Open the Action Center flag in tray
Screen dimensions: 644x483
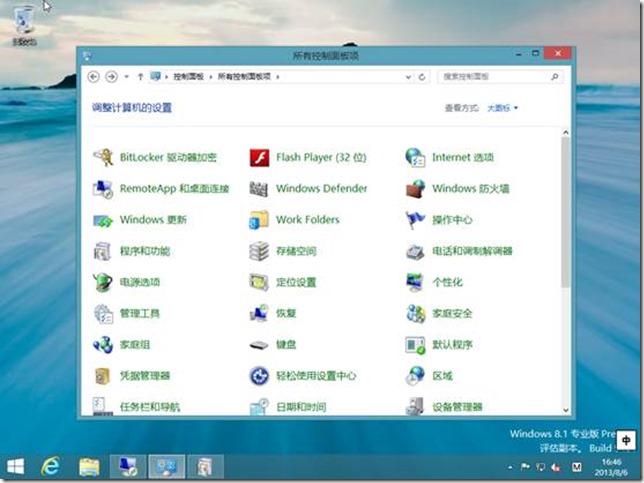525,467
